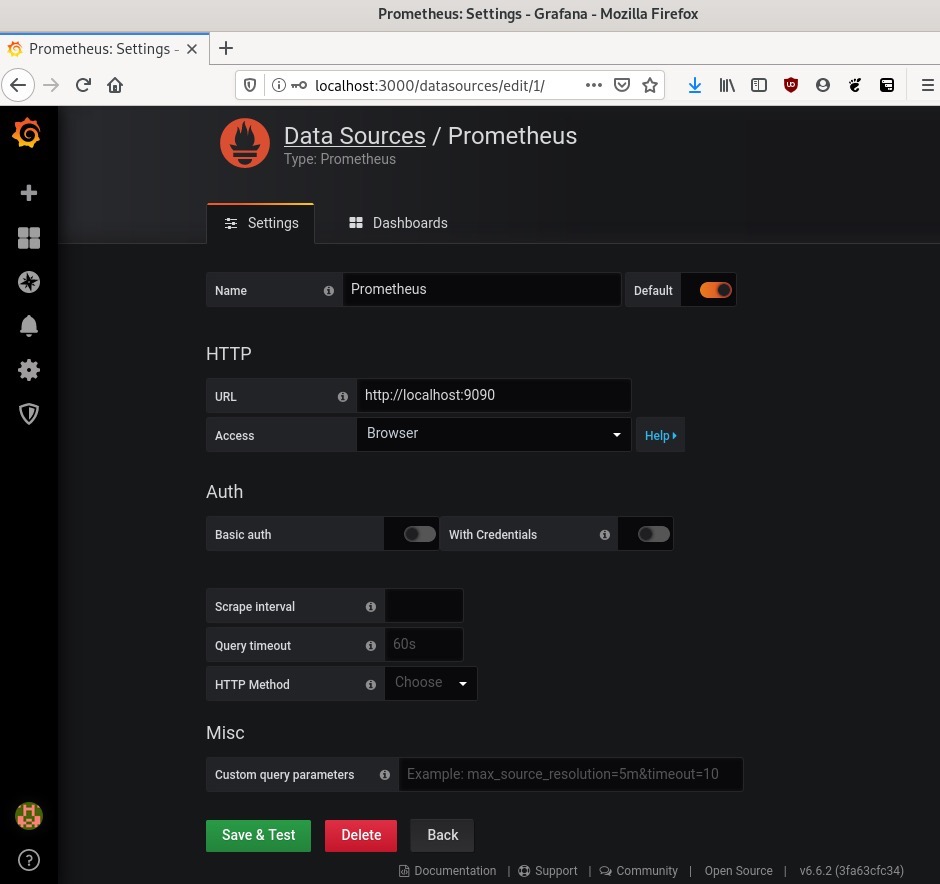
Task: Open a new browser tab
Action: click(226, 48)
